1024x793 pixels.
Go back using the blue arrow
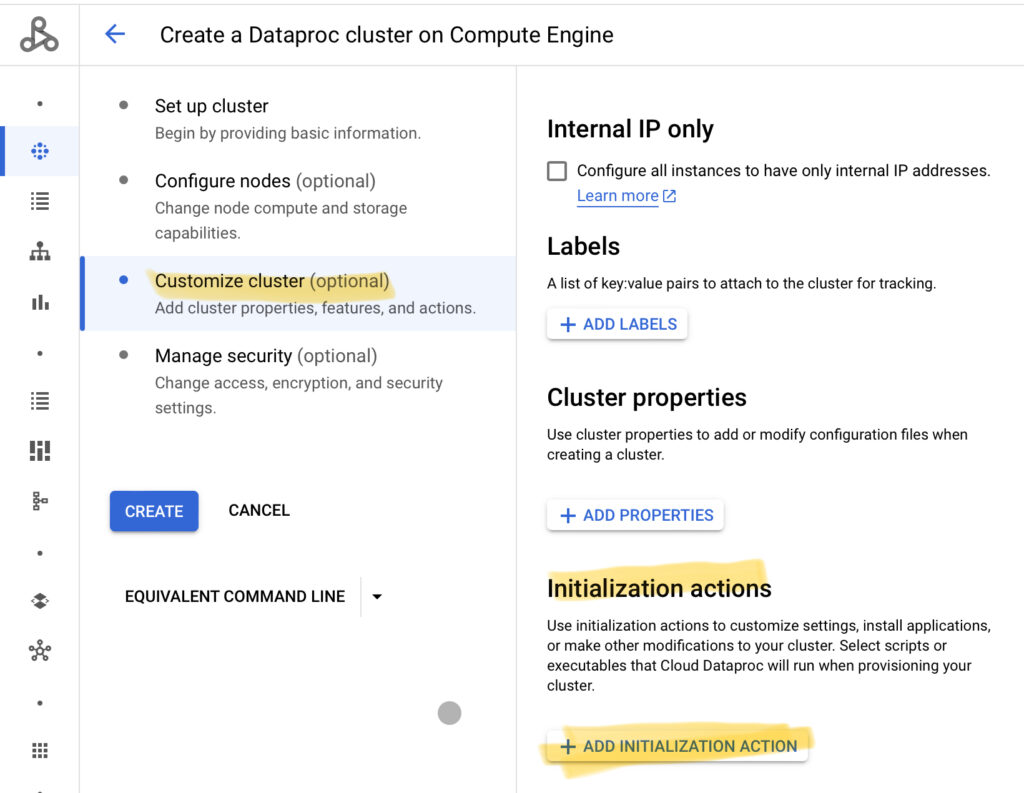[x=115, y=35]
